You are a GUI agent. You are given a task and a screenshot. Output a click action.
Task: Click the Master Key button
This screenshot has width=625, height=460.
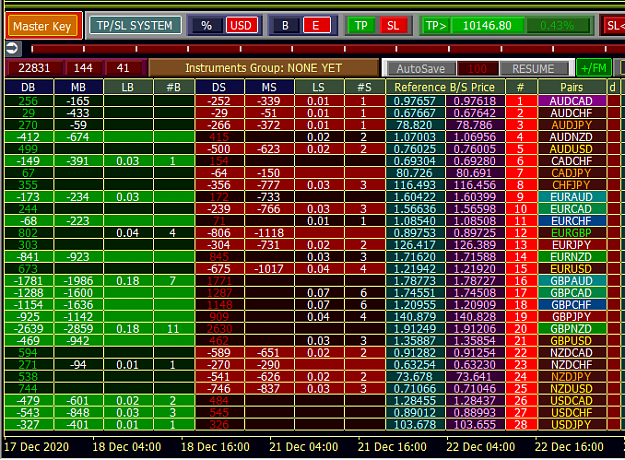tap(43, 26)
